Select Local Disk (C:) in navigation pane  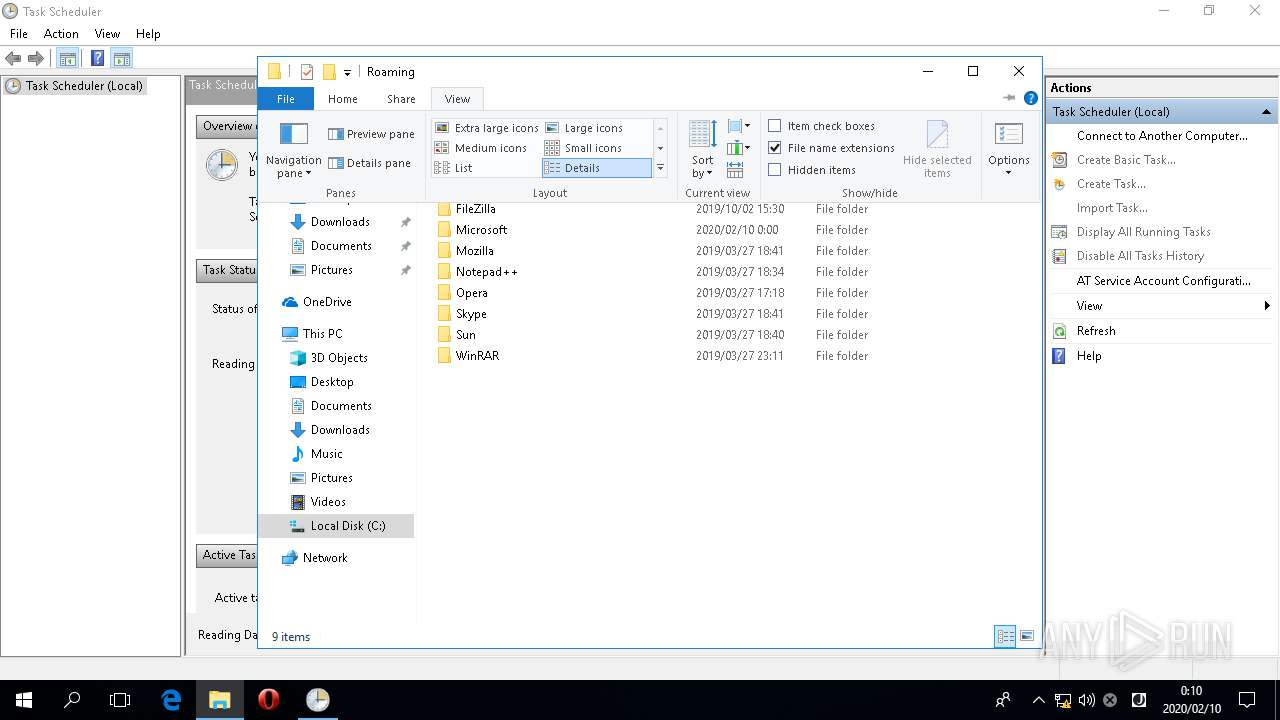[x=336, y=526]
